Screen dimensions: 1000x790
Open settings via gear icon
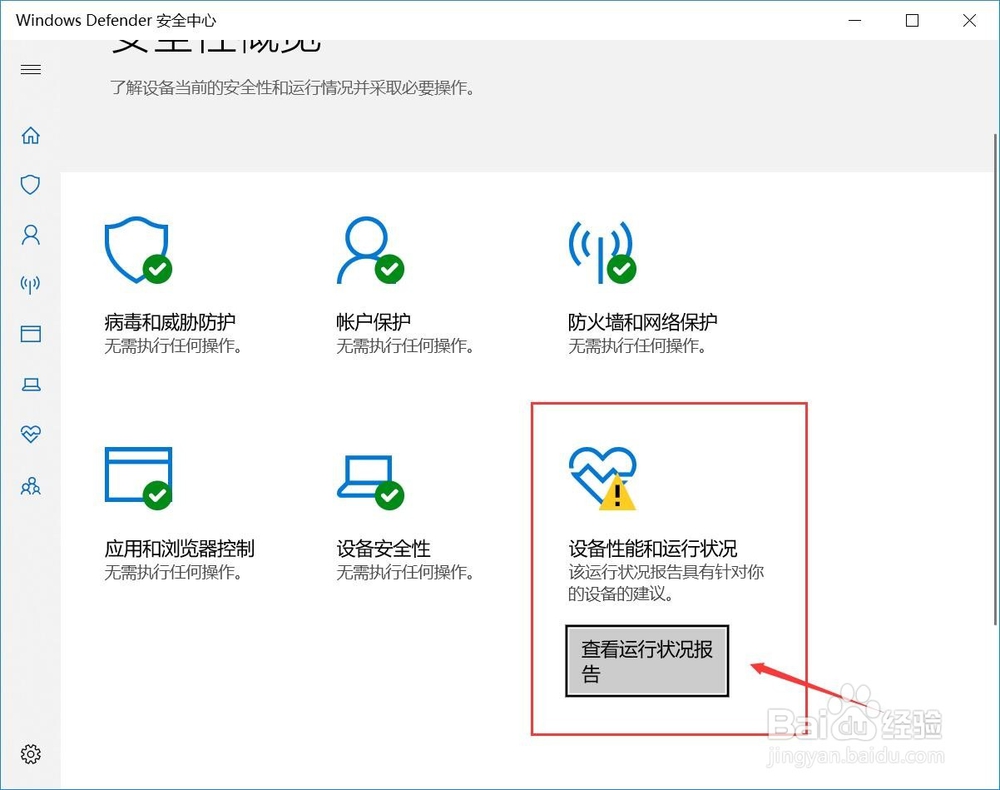coord(31,754)
